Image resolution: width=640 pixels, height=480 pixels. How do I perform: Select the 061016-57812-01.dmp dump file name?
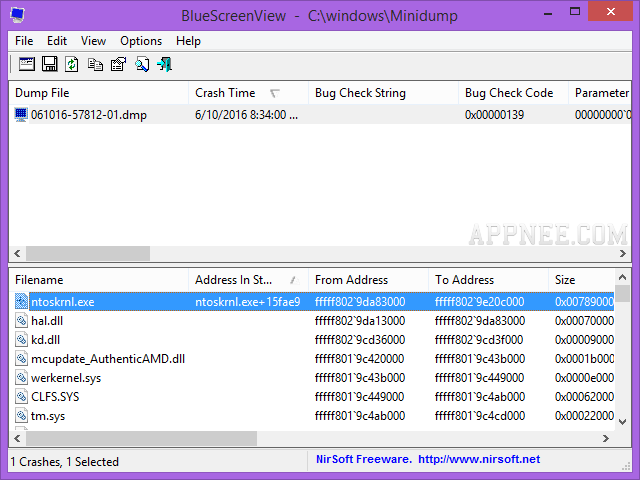[x=89, y=115]
